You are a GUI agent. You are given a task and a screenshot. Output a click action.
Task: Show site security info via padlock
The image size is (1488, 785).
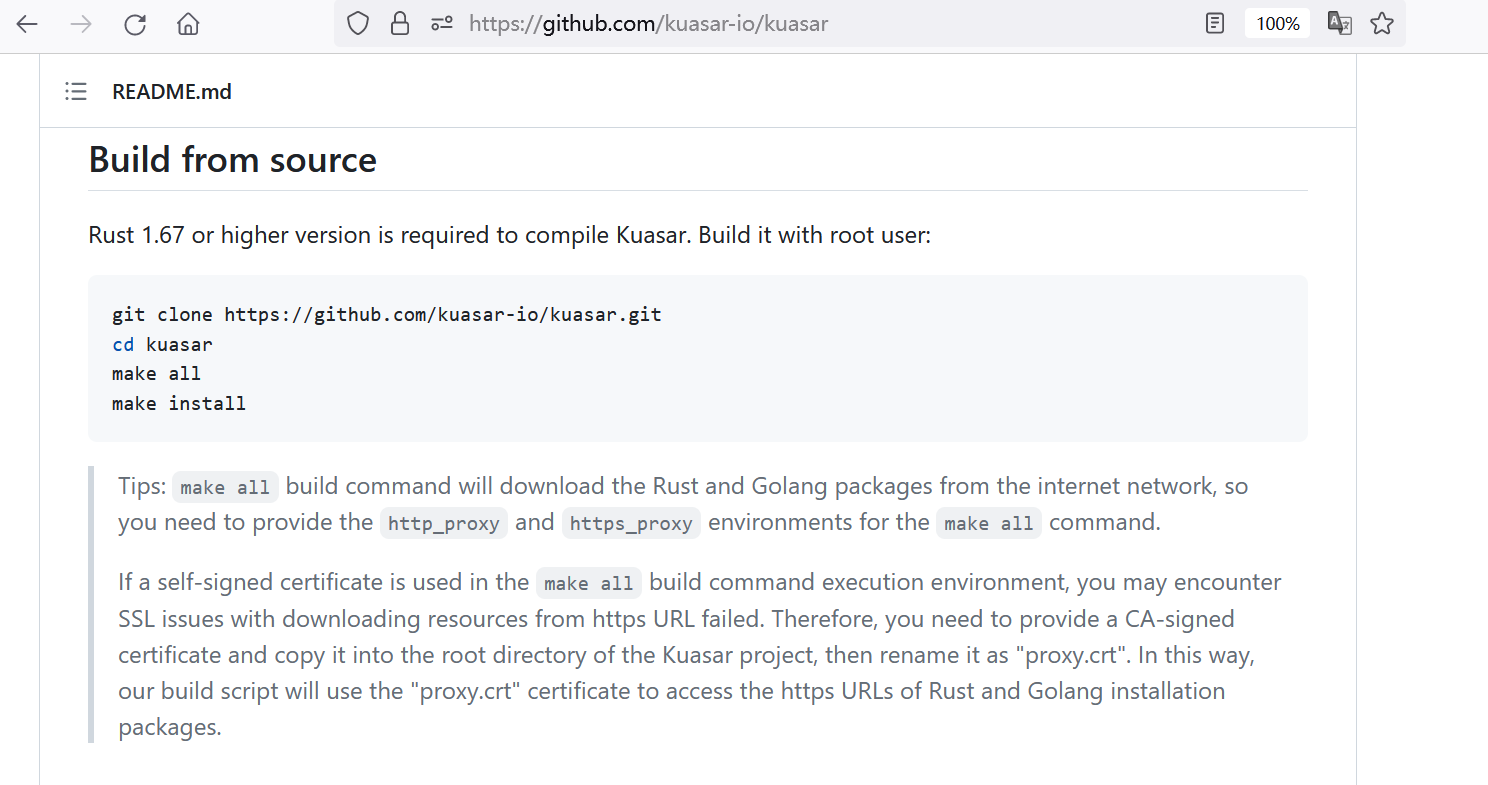pyautogui.click(x=400, y=24)
